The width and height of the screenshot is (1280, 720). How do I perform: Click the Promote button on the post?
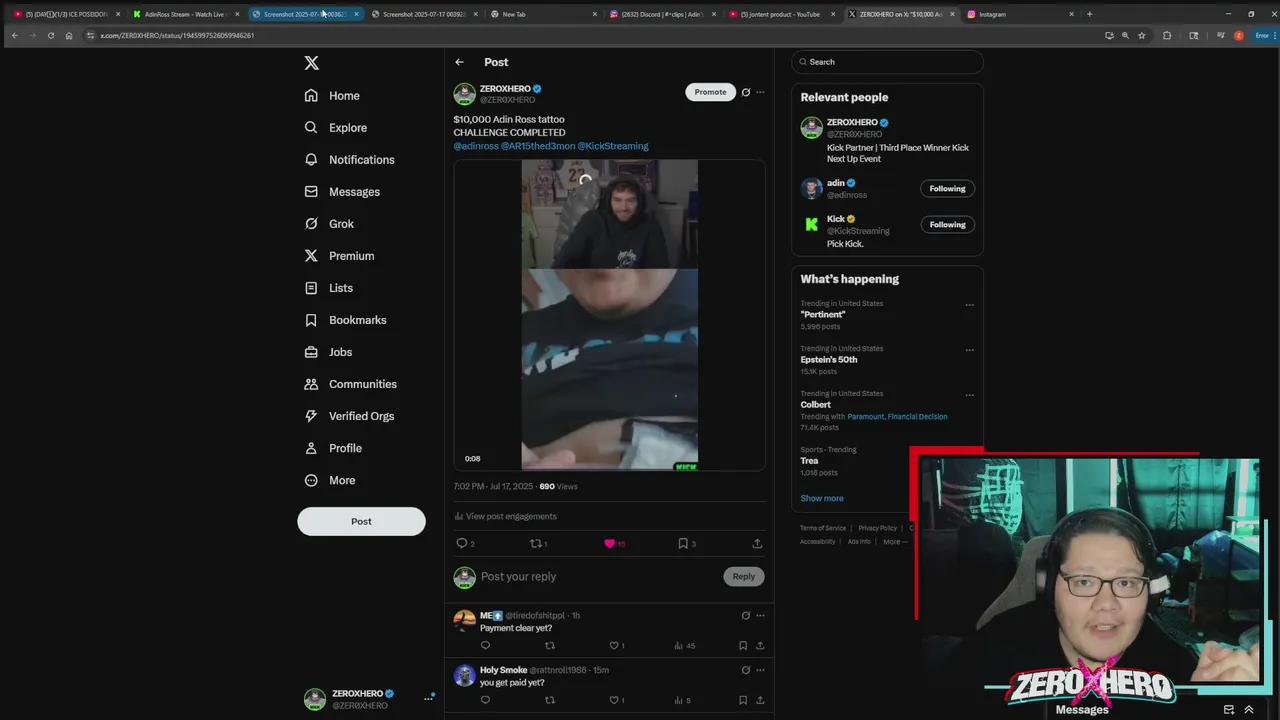click(x=710, y=92)
